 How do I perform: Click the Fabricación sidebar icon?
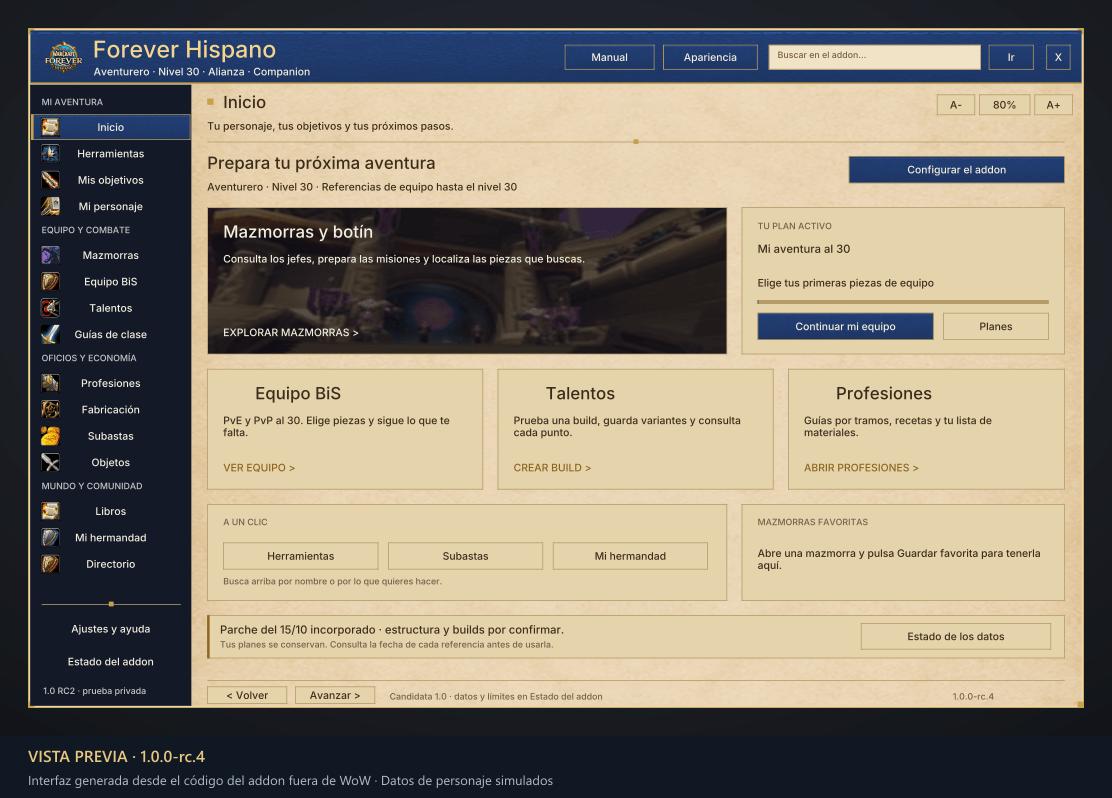coord(50,409)
